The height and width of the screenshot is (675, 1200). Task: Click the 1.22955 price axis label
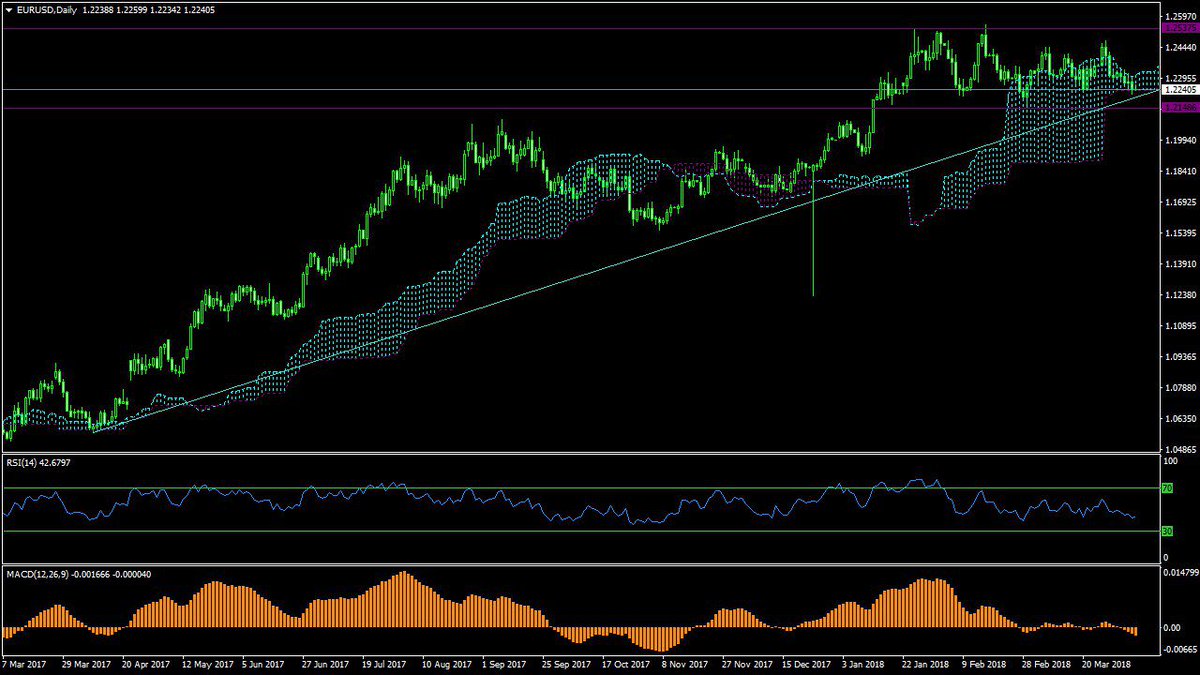(x=1179, y=78)
